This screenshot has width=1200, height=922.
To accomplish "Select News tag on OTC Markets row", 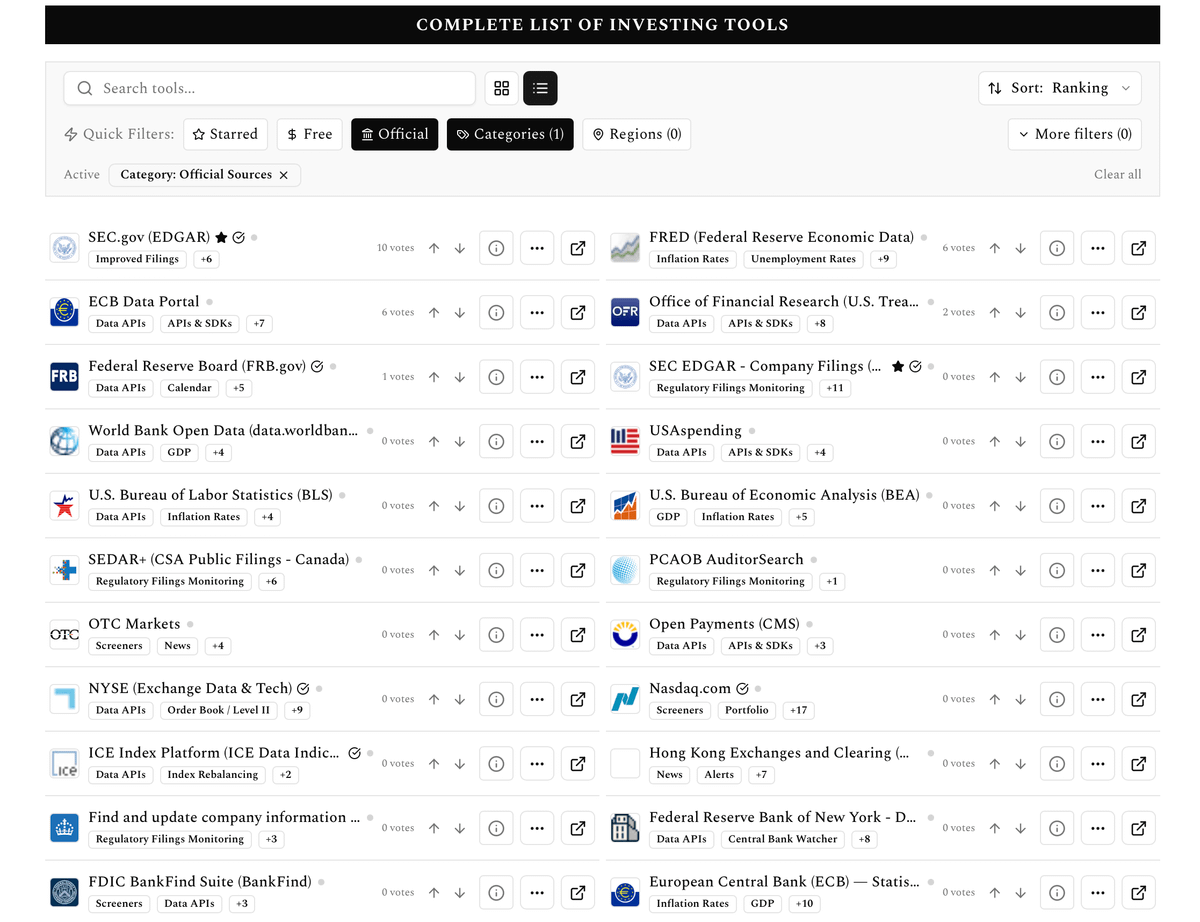I will click(178, 646).
